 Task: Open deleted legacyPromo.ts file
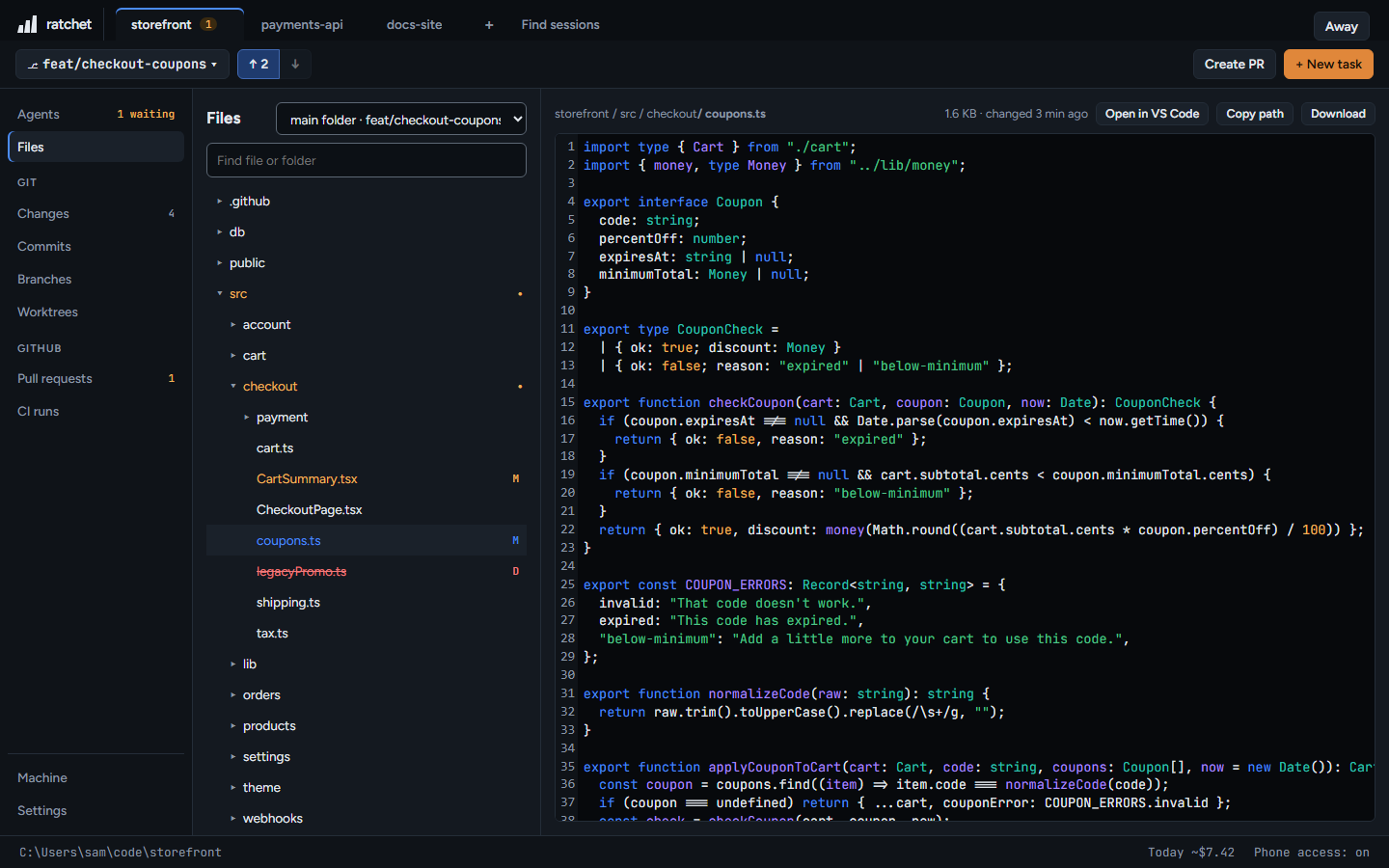point(367,572)
